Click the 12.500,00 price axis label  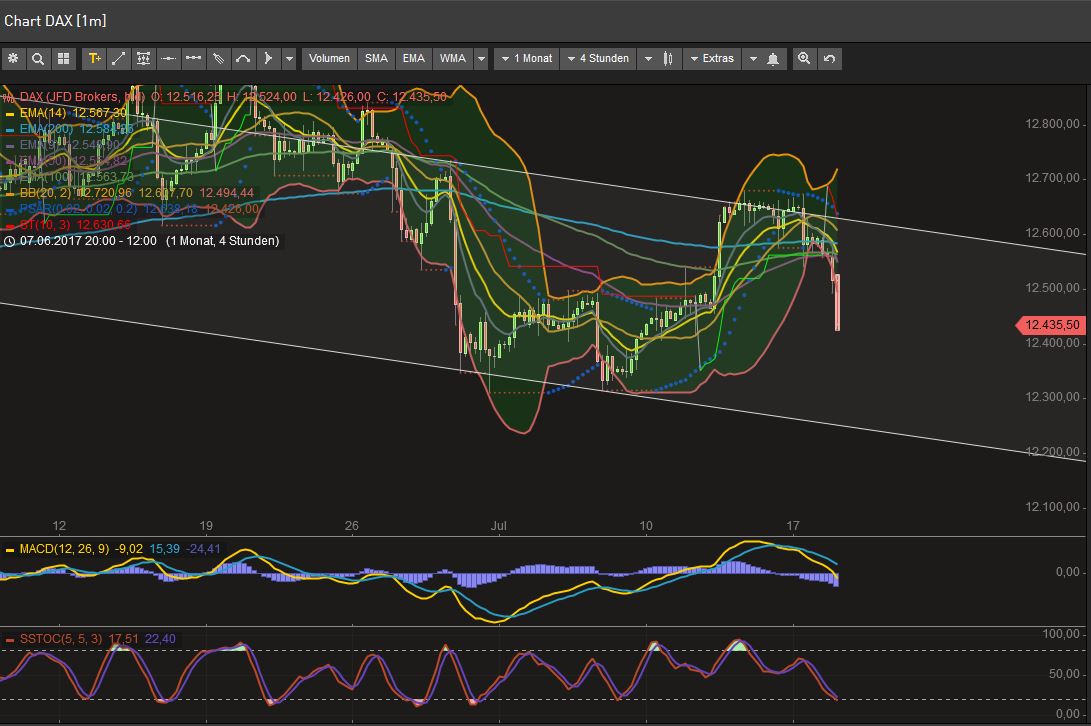tap(1052, 287)
